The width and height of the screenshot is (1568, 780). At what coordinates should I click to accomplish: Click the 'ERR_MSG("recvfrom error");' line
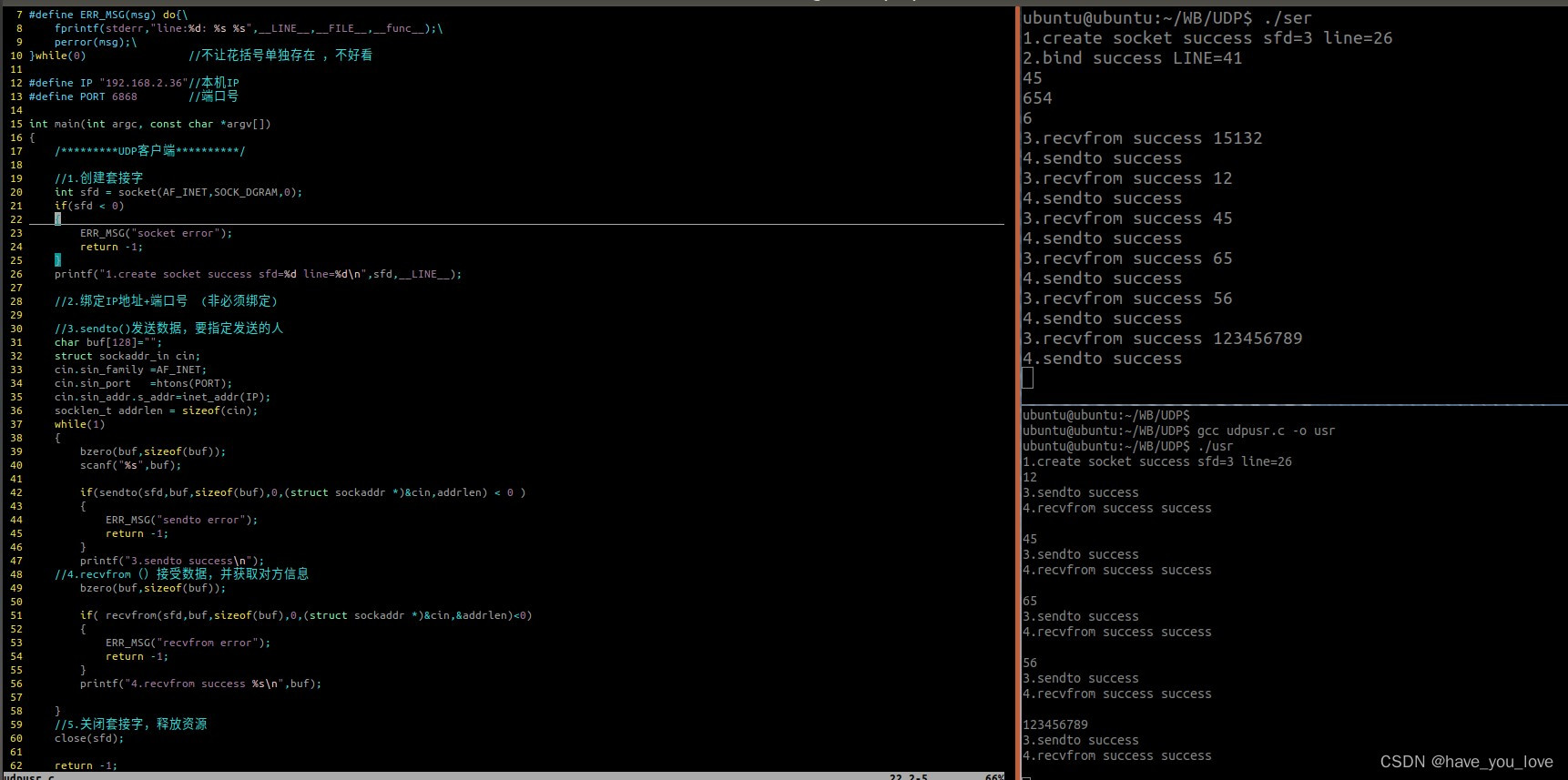(188, 643)
